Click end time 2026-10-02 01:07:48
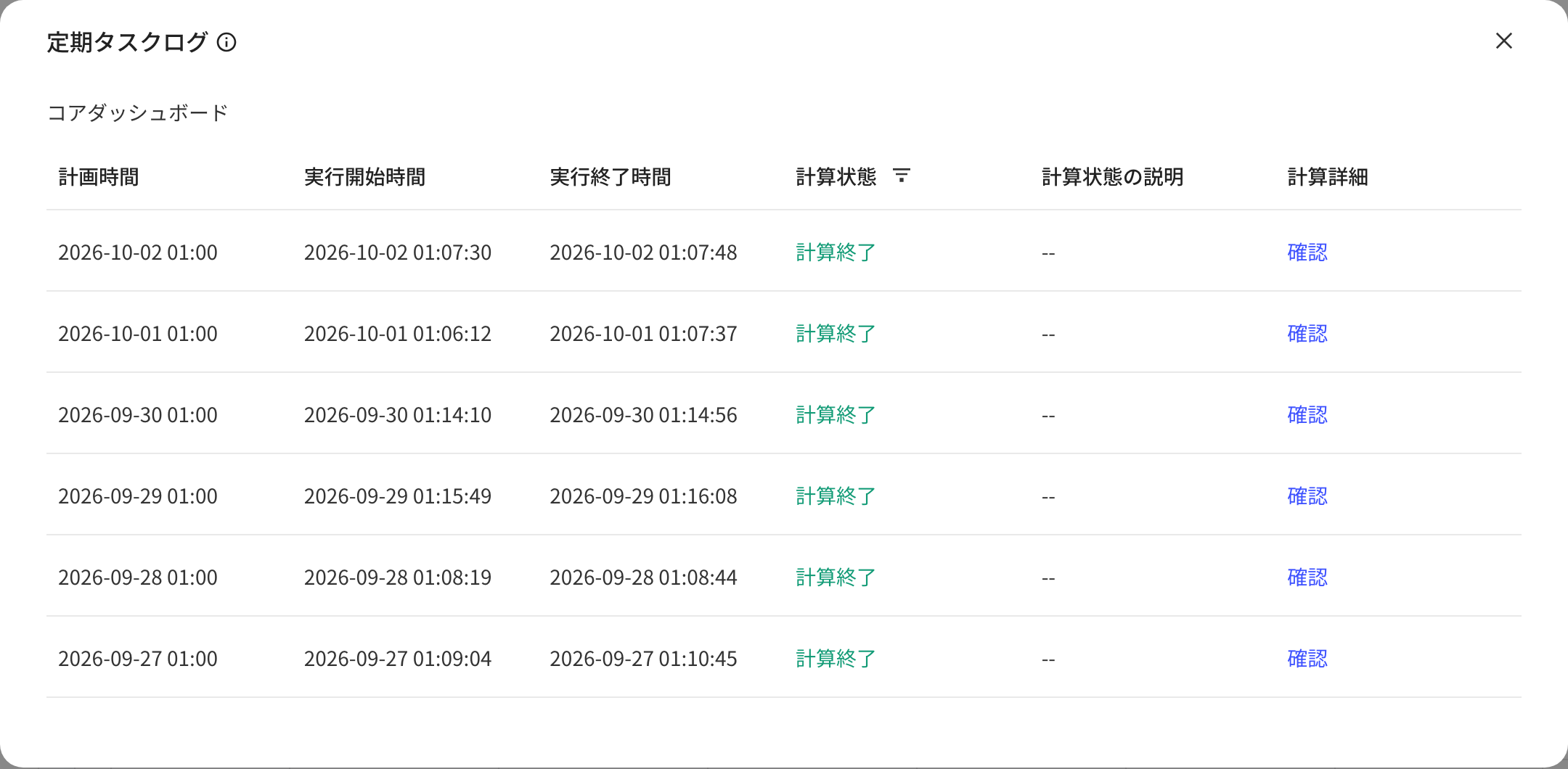This screenshot has width=1568, height=769. click(643, 252)
